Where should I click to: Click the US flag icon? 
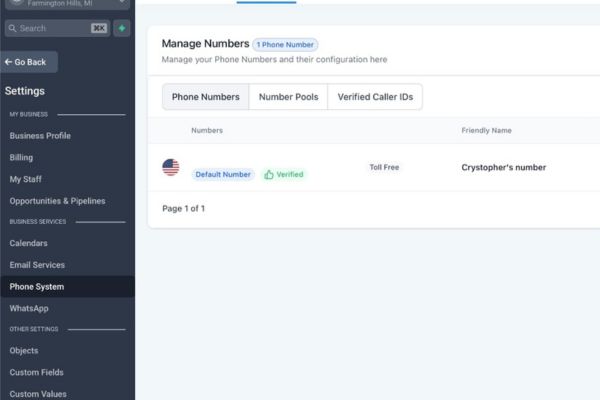tap(171, 167)
